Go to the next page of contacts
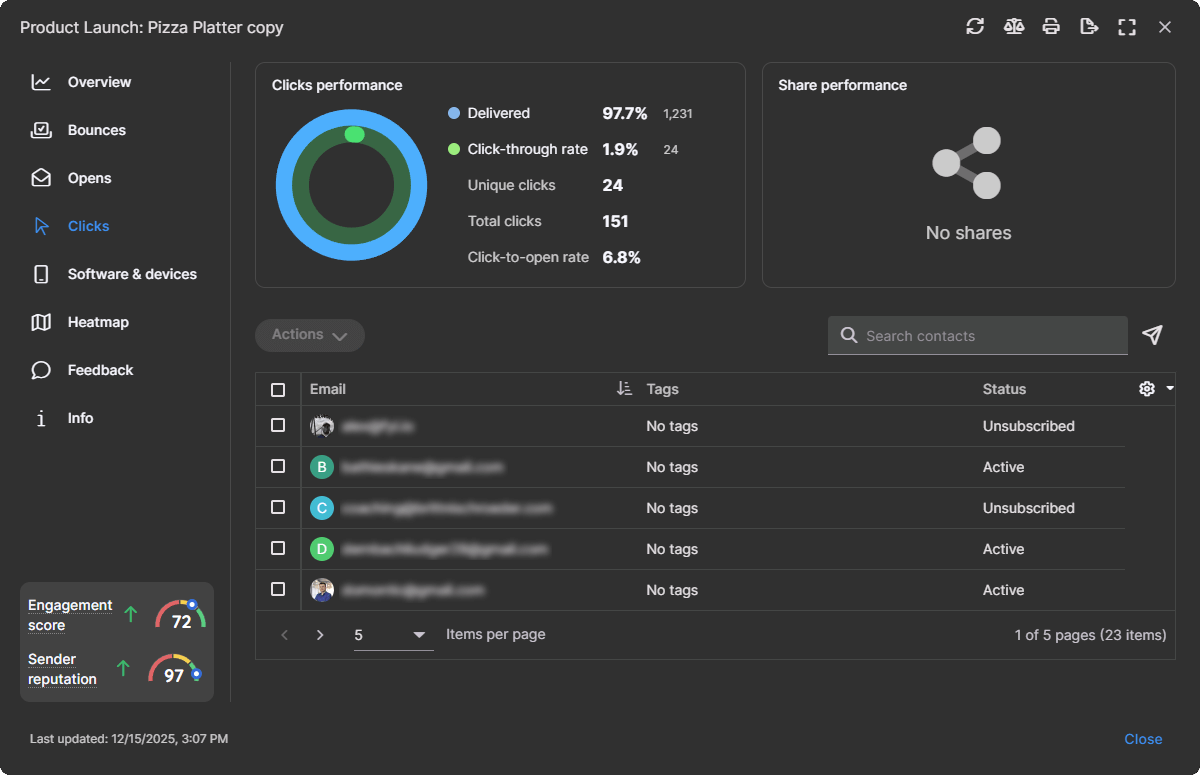 pos(320,634)
